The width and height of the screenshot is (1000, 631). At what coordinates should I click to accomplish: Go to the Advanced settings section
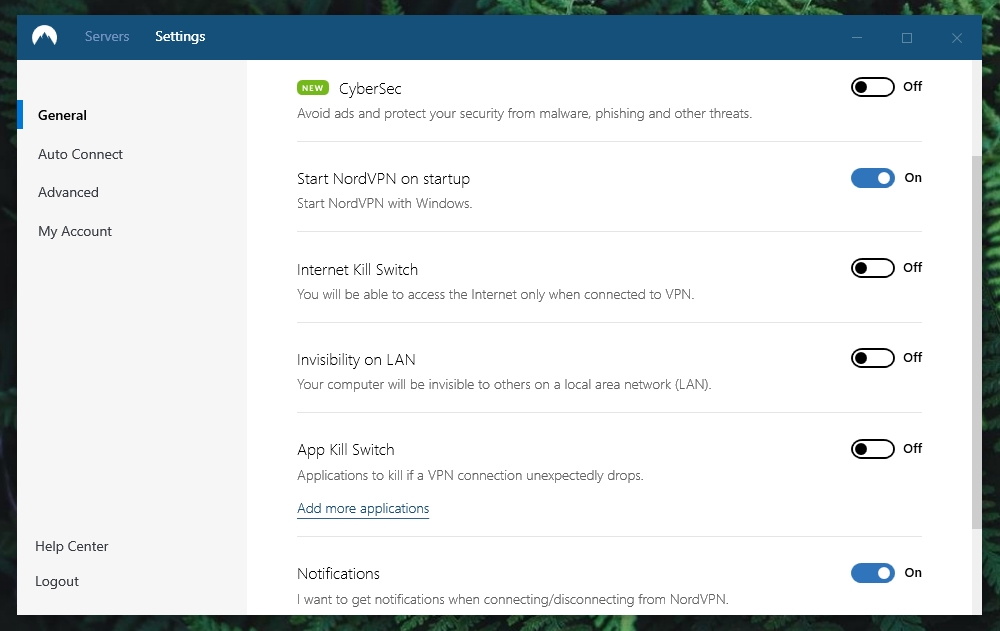68,193
